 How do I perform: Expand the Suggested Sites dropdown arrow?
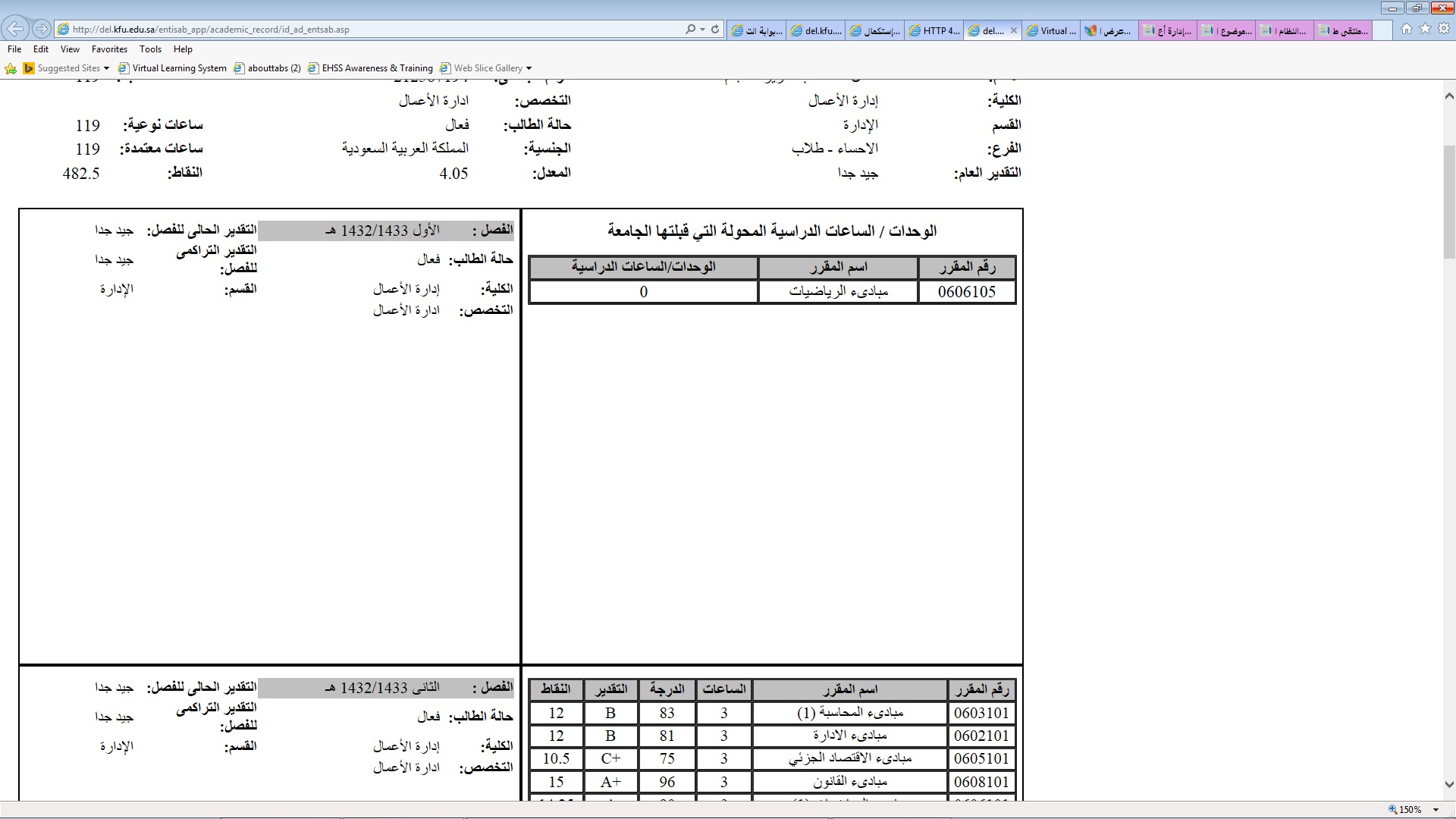pos(106,68)
